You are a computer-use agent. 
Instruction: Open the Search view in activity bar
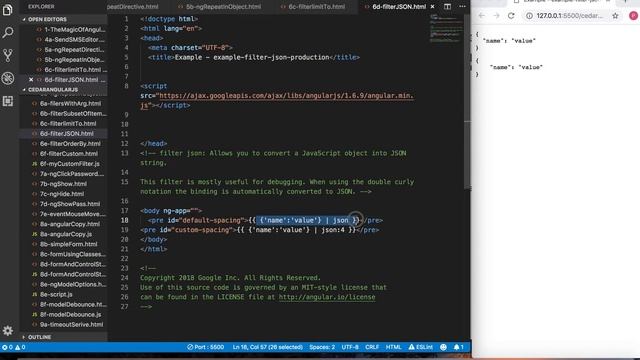point(8,32)
